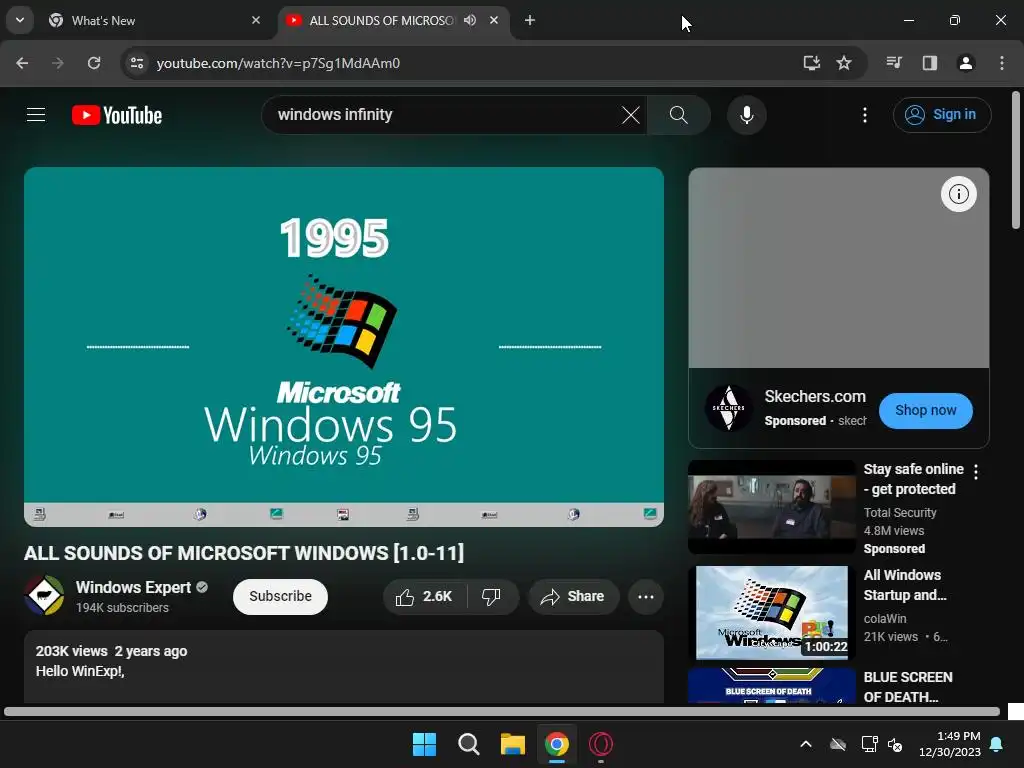The image size is (1024, 768).
Task: Click the horizontal page scrollbar
Action: pos(502,711)
